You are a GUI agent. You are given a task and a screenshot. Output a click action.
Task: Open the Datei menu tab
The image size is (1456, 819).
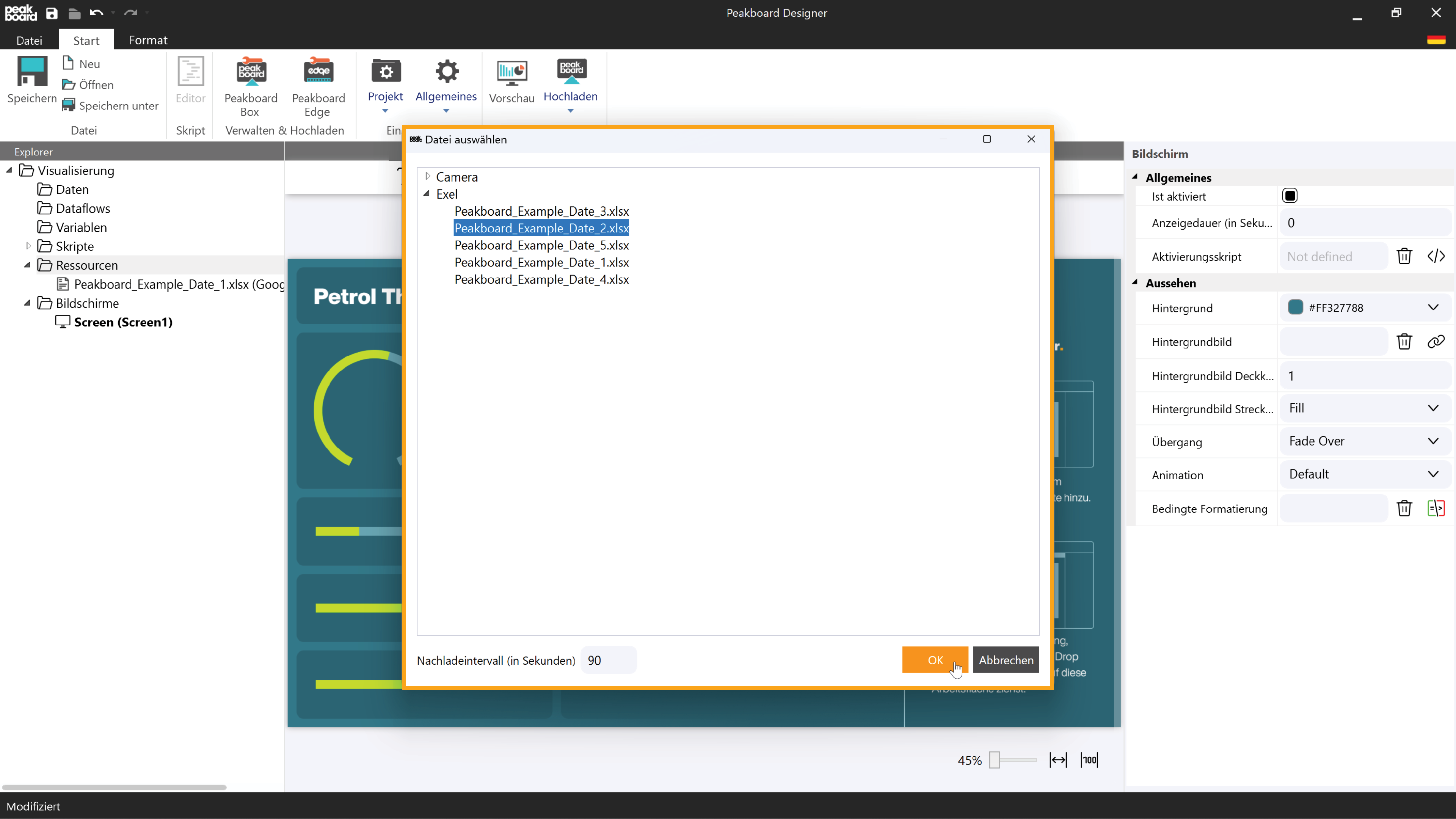[x=29, y=40]
